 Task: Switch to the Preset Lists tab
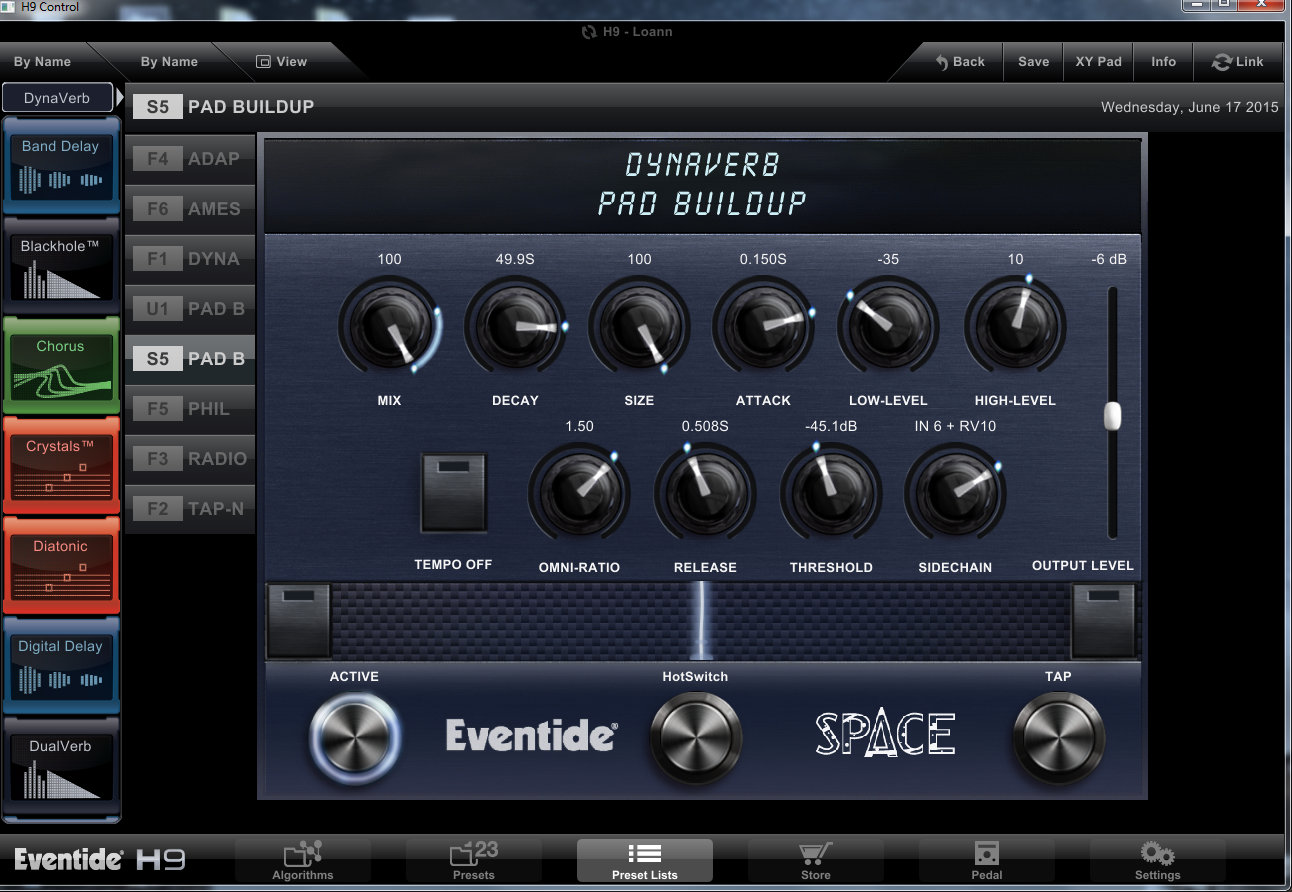tap(645, 860)
